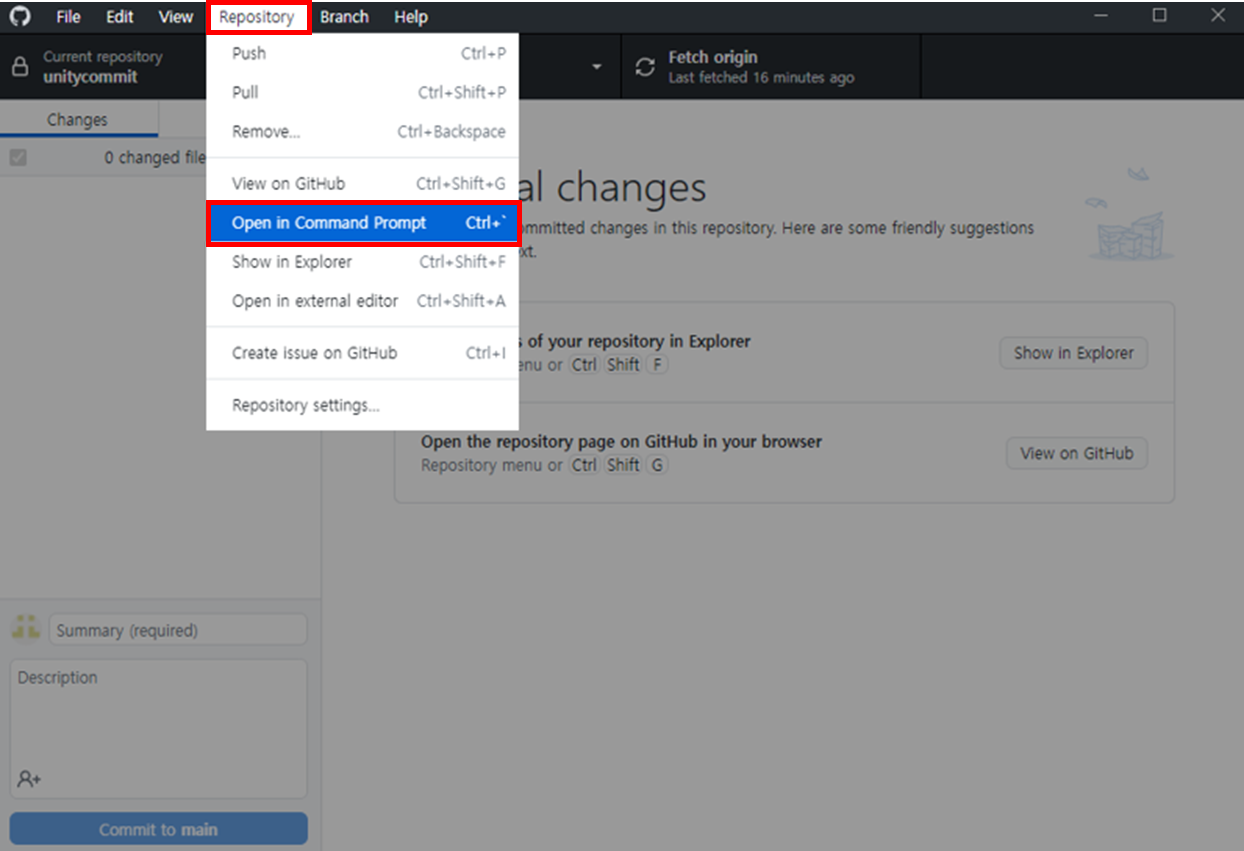Click the Commit to main button
Viewport: 1244px width, 851px height.
point(158,828)
